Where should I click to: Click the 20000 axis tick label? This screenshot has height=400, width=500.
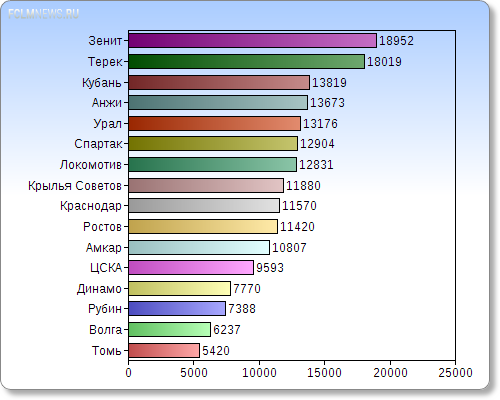(390, 373)
